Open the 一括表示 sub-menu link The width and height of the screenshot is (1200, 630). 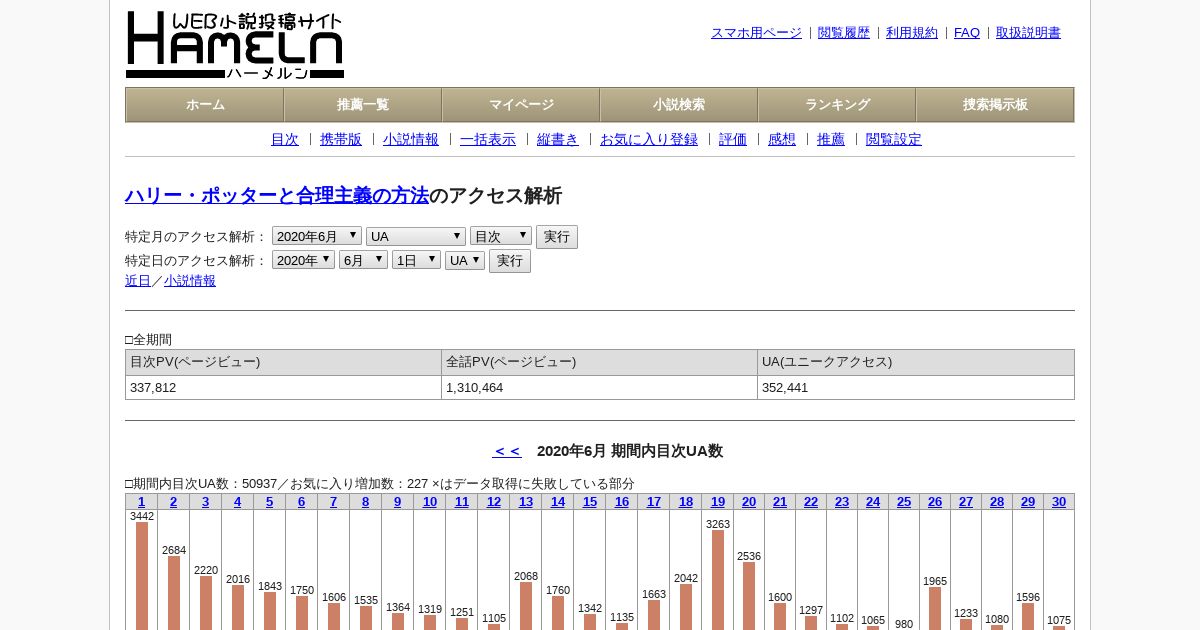(488, 140)
